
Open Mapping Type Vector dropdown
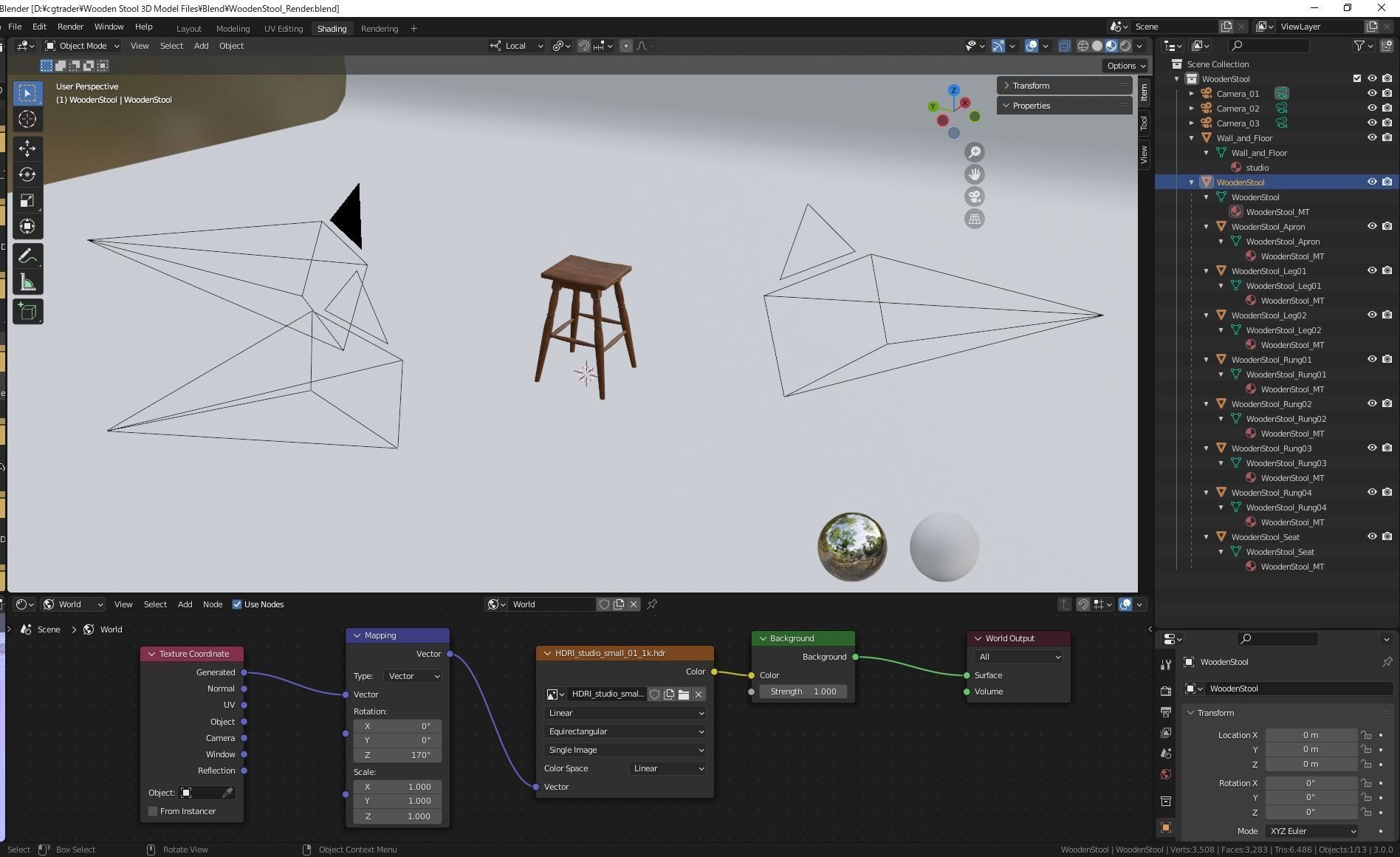click(413, 676)
